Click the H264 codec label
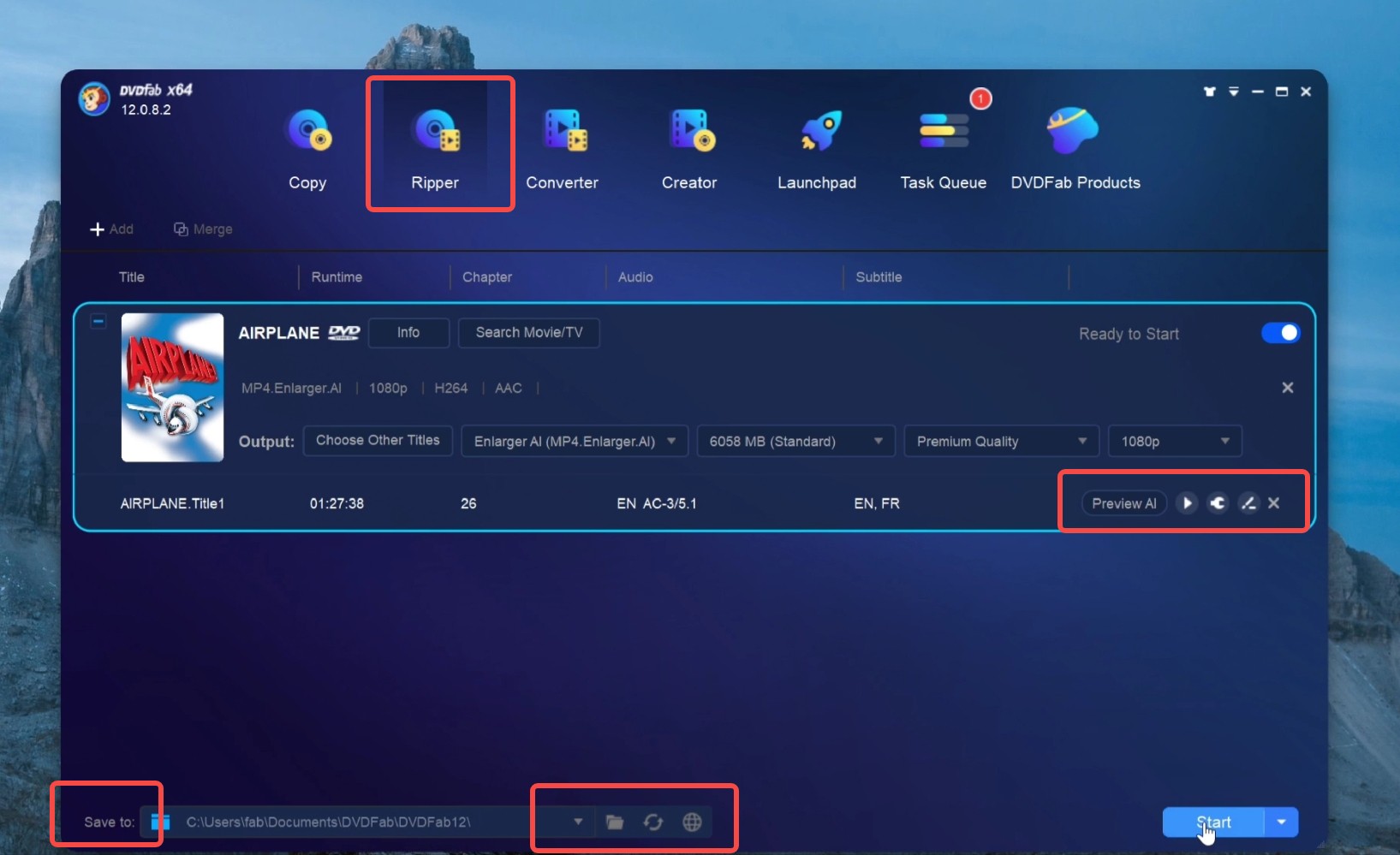1400x855 pixels. coord(451,388)
